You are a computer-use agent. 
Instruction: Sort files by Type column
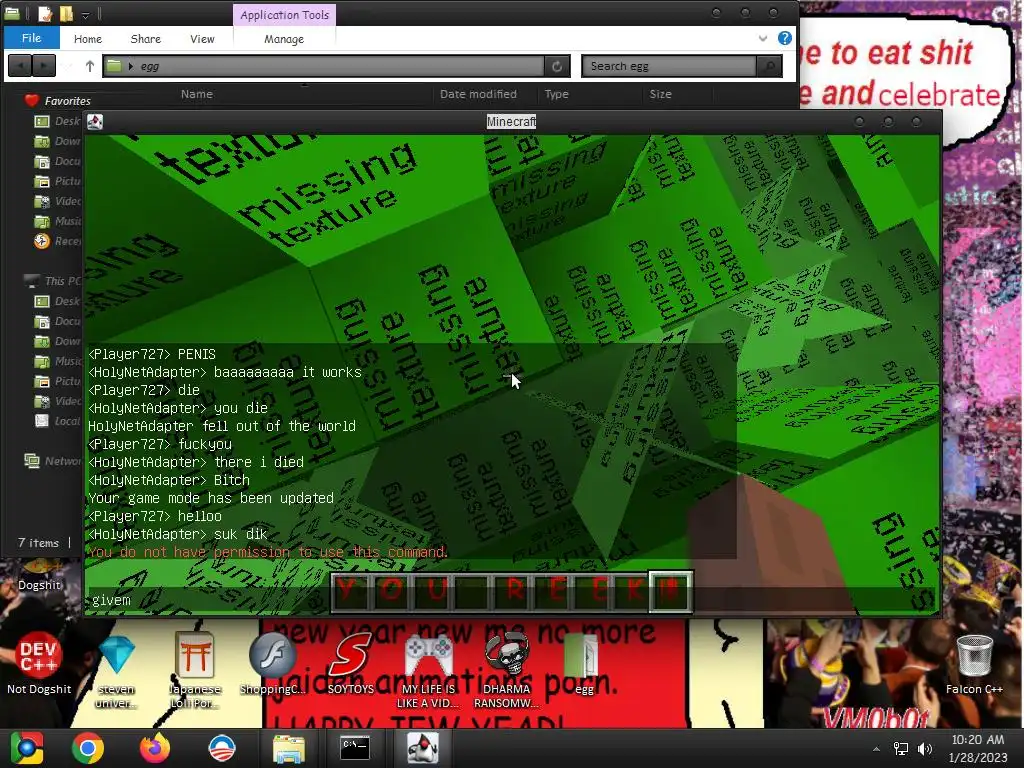(x=557, y=94)
